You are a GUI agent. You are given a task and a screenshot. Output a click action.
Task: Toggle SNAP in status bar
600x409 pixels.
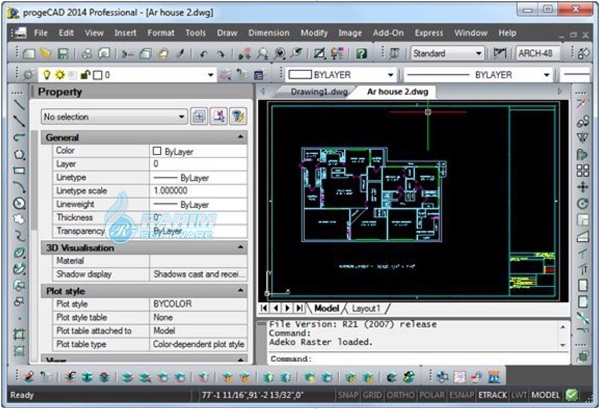[348, 395]
